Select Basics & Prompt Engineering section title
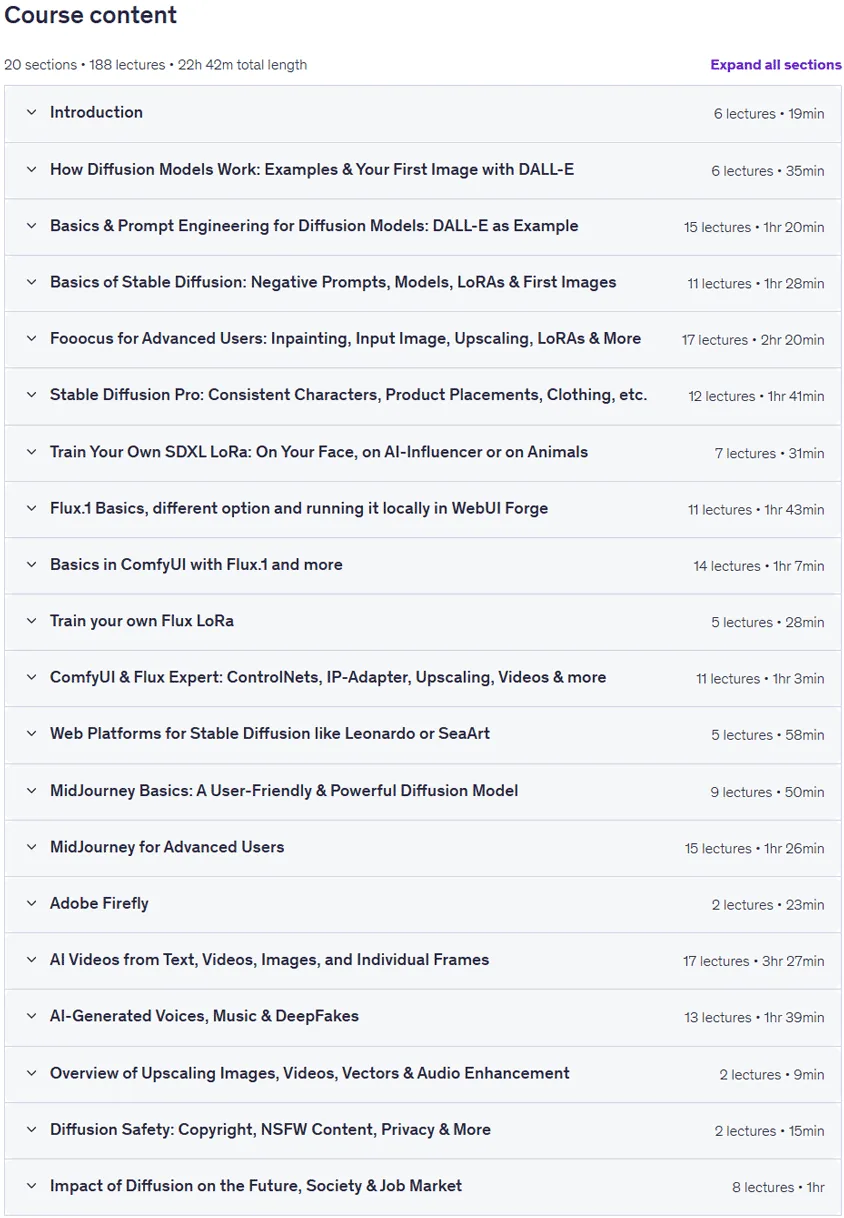This screenshot has width=844, height=1218. click(314, 226)
